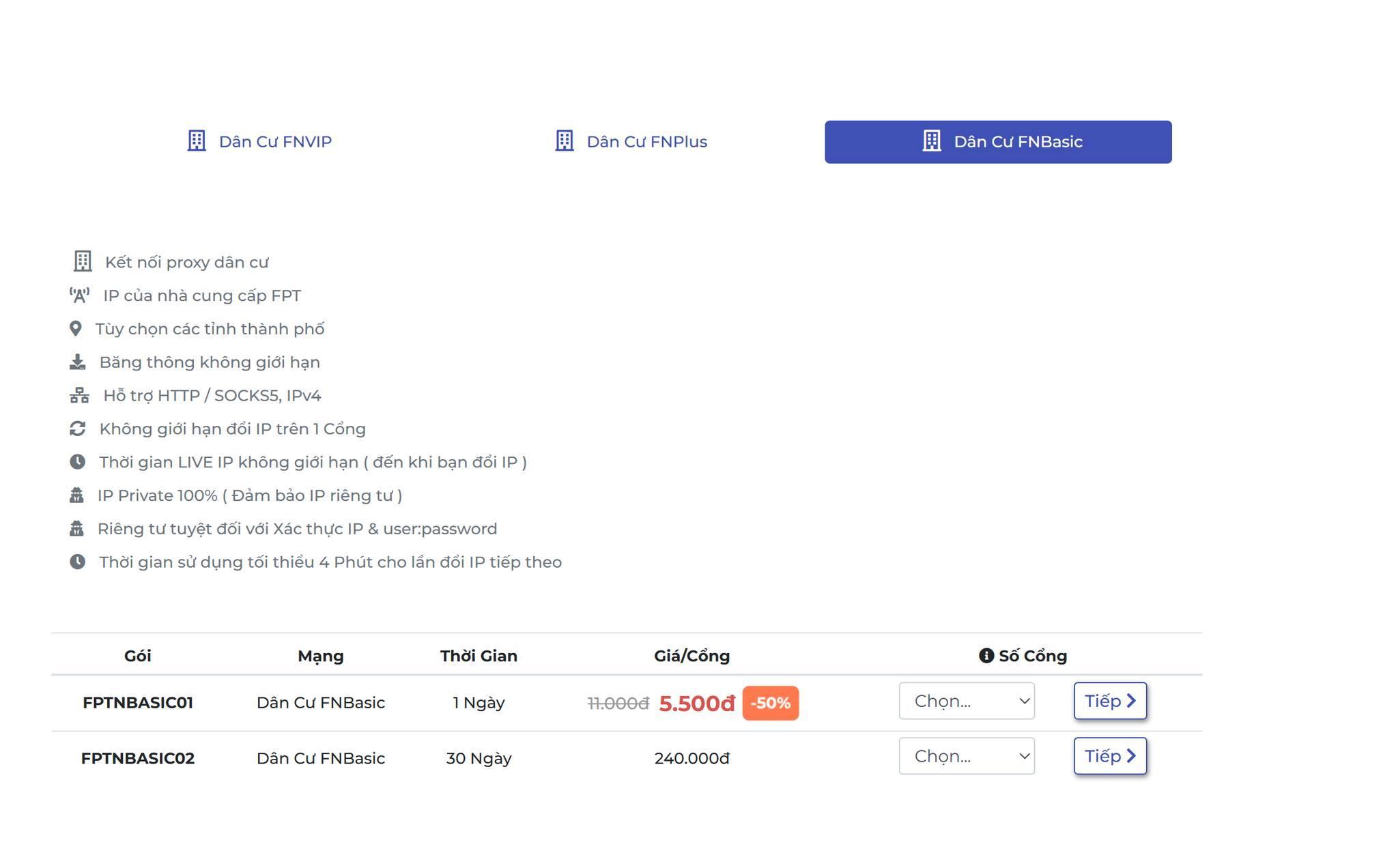The width and height of the screenshot is (1398, 868).
Task: Open the Chọn dropdown for FPTNBASIC01
Action: tap(966, 701)
